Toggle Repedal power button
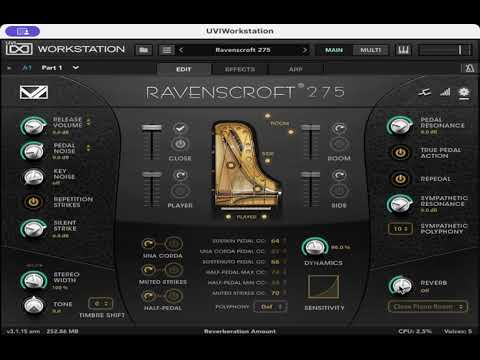Screen dimensions: 480x360 pos(400,179)
